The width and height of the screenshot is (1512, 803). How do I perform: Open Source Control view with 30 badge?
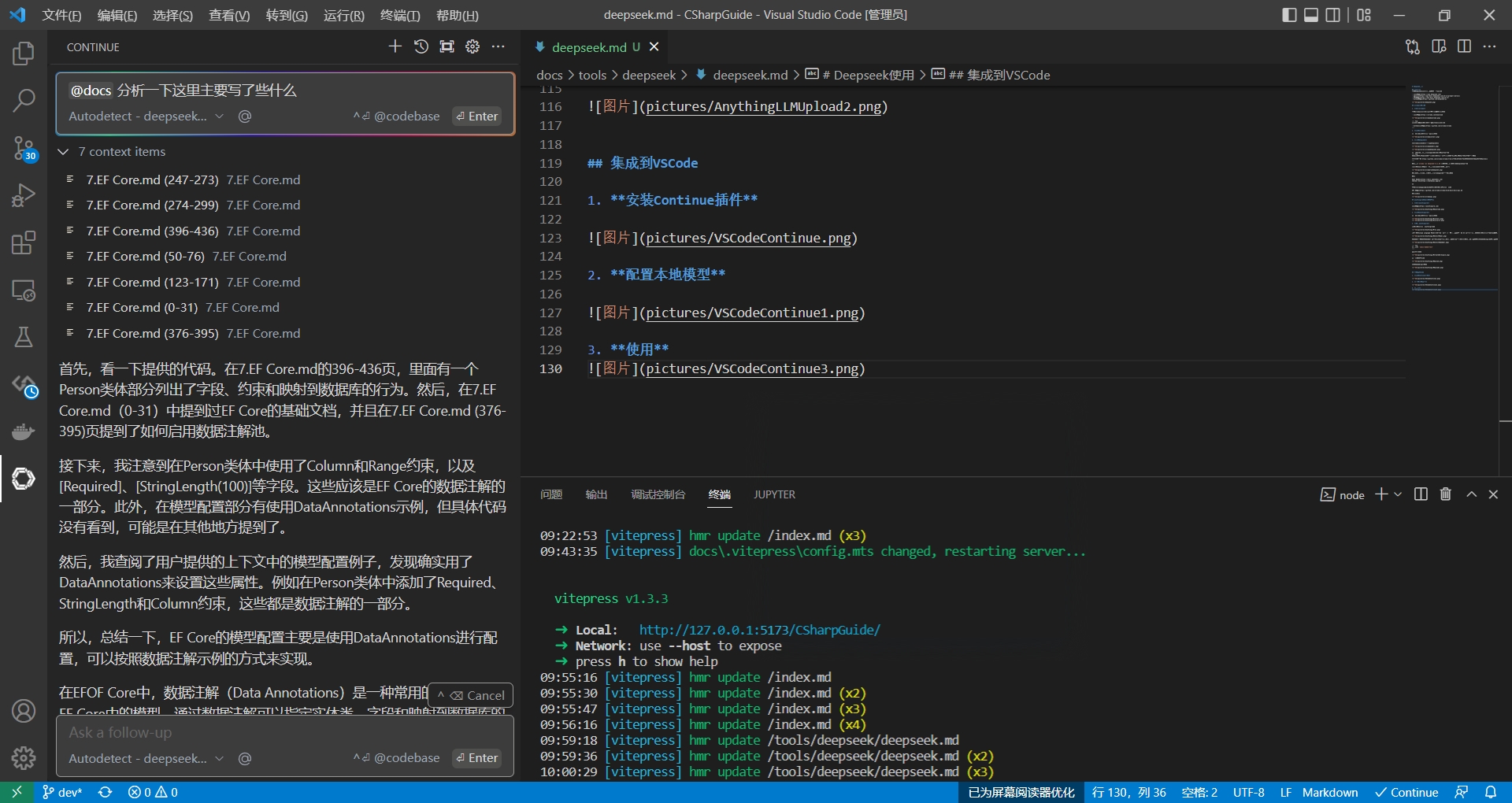pyautogui.click(x=24, y=148)
